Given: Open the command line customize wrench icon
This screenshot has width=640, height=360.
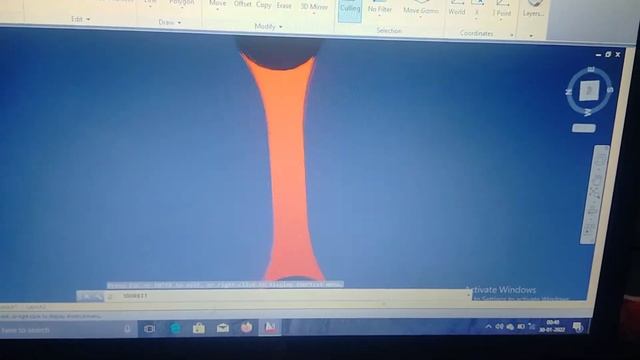Looking at the screenshot, I should (98, 297).
